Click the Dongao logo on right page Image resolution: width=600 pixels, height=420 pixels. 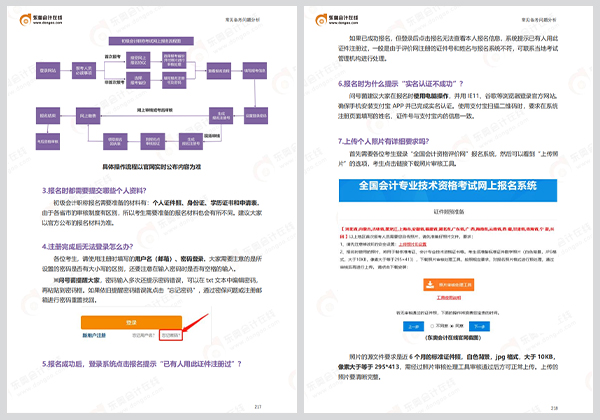(x=337, y=20)
